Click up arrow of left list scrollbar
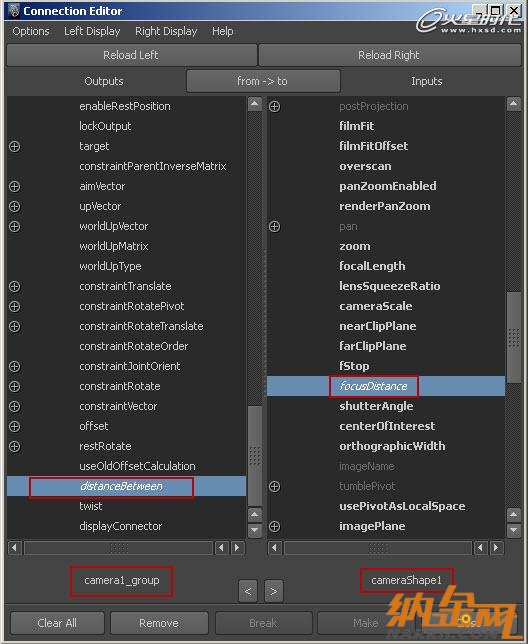Image resolution: width=528 pixels, height=644 pixels. (255, 104)
